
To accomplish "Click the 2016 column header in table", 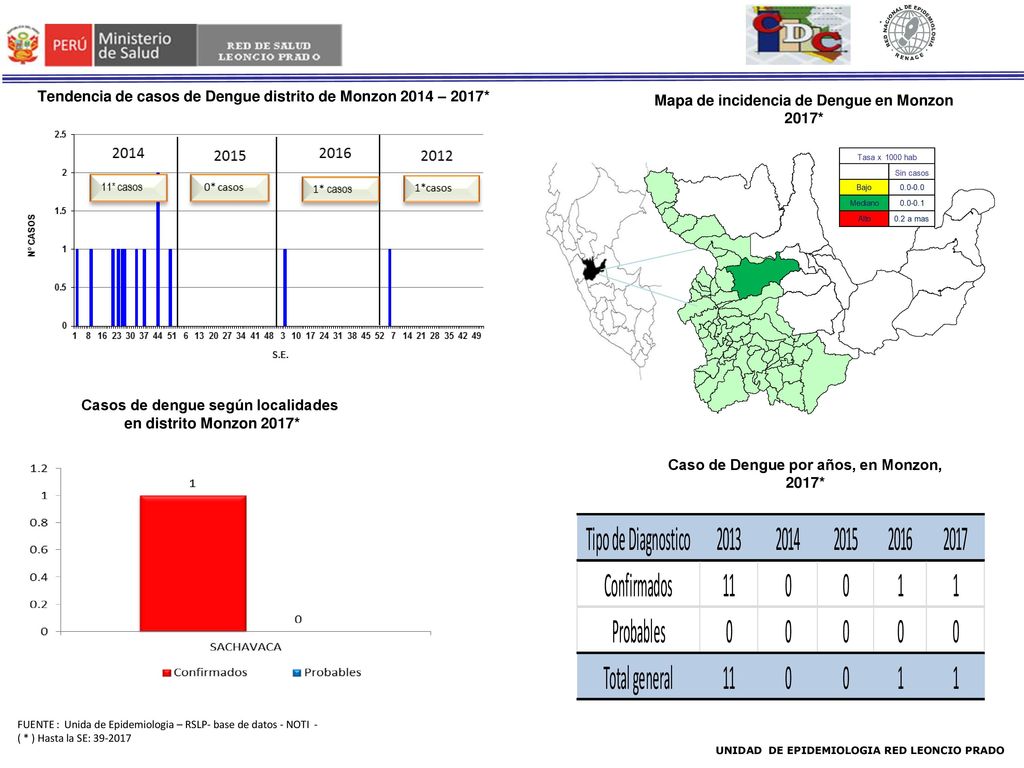I will [900, 539].
